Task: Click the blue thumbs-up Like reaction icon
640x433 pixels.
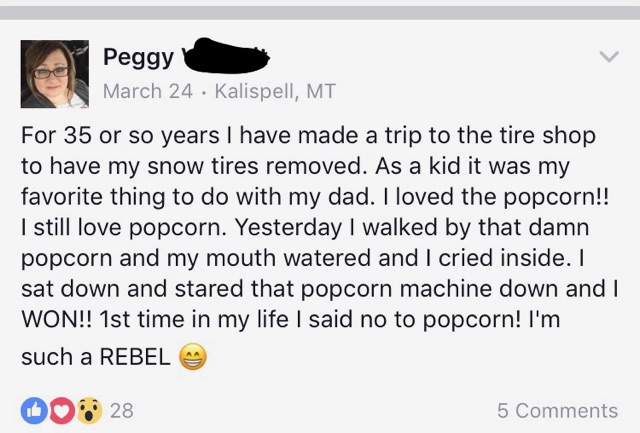Action: (x=33, y=410)
